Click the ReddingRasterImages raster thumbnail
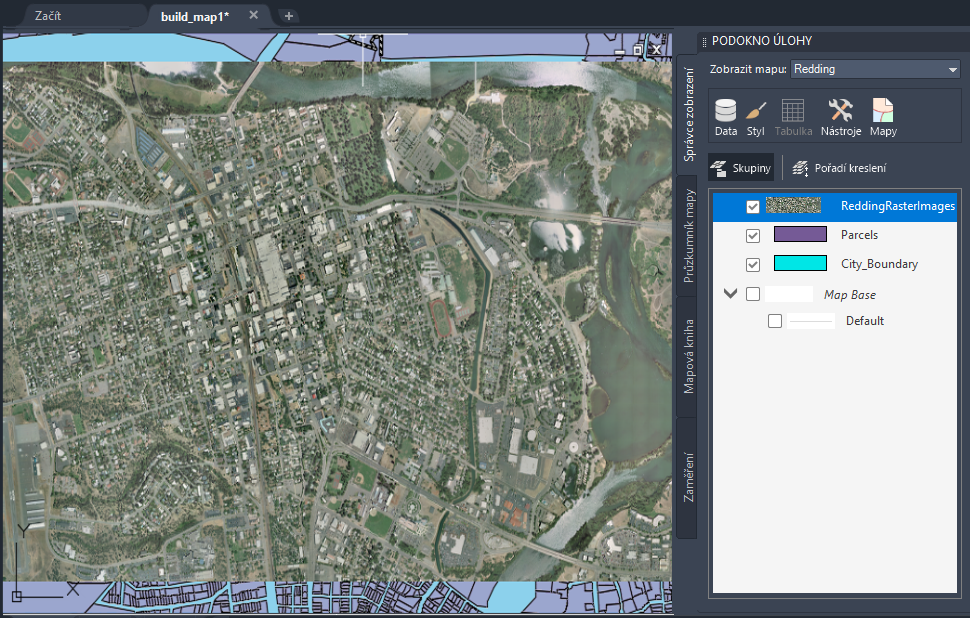The height and width of the screenshot is (618, 970). tap(793, 205)
